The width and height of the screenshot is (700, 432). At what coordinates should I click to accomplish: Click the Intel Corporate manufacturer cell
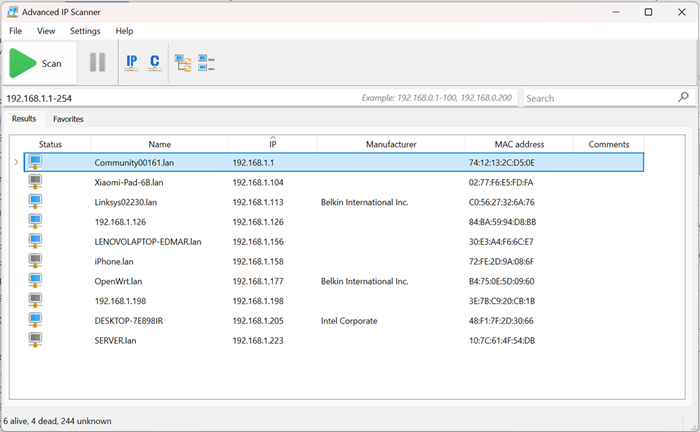point(349,321)
